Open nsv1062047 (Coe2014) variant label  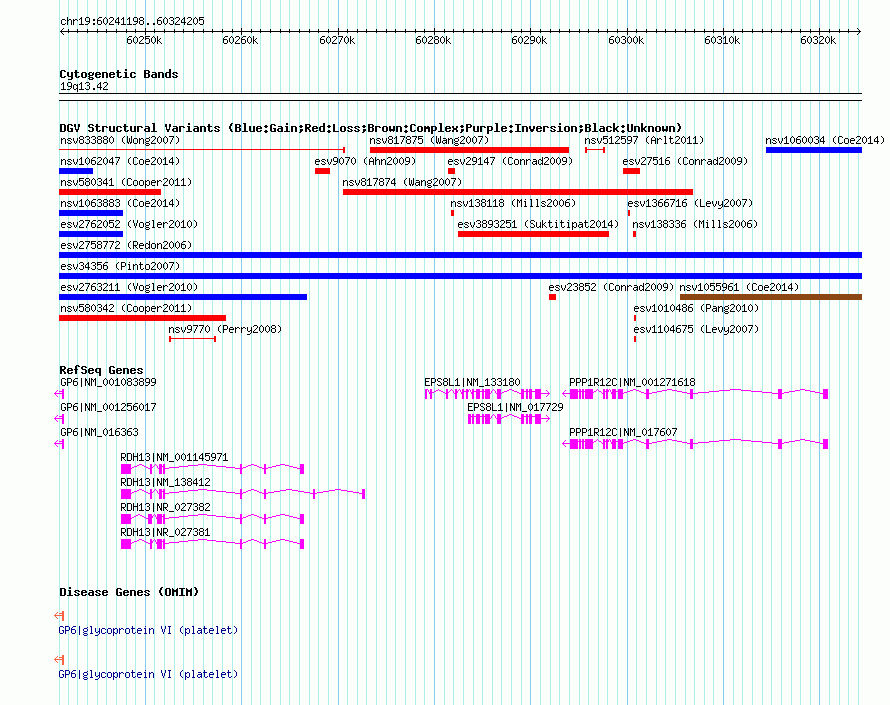tap(120, 161)
